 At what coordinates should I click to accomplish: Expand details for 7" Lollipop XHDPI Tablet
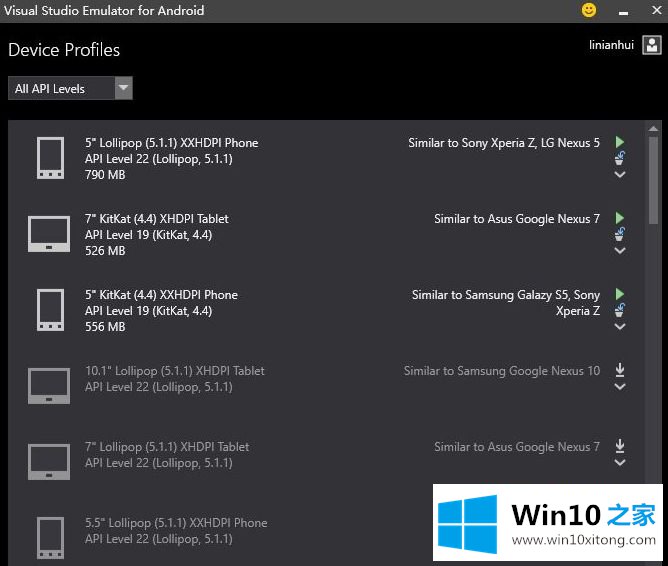point(620,462)
